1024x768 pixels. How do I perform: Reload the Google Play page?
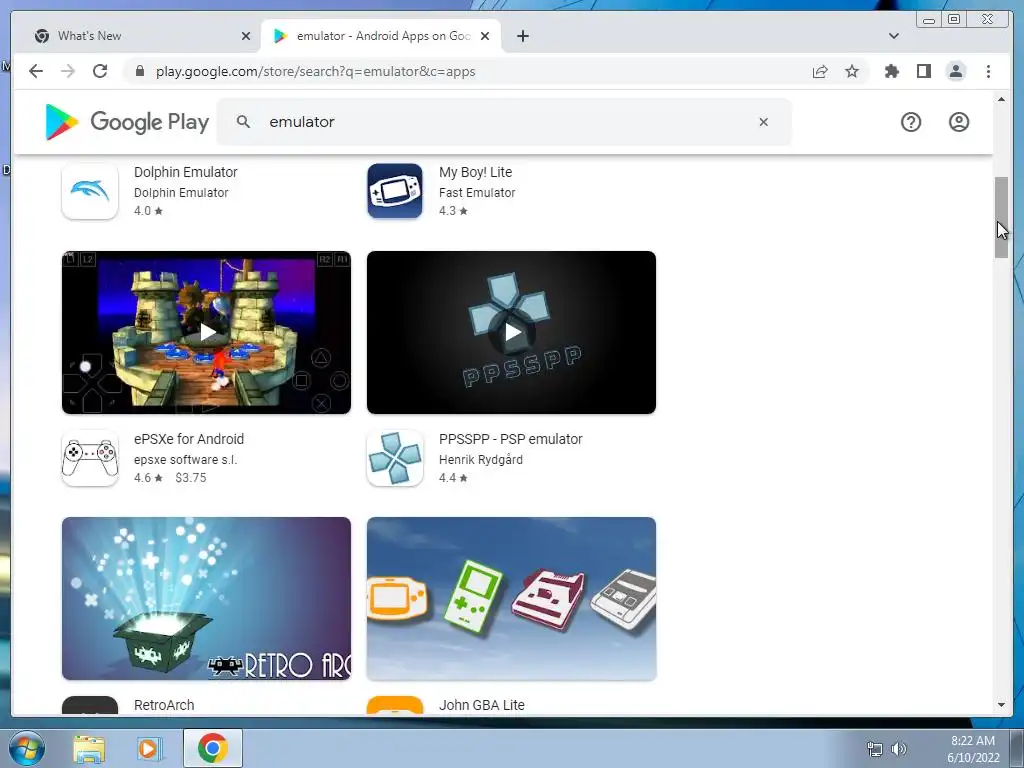click(100, 71)
